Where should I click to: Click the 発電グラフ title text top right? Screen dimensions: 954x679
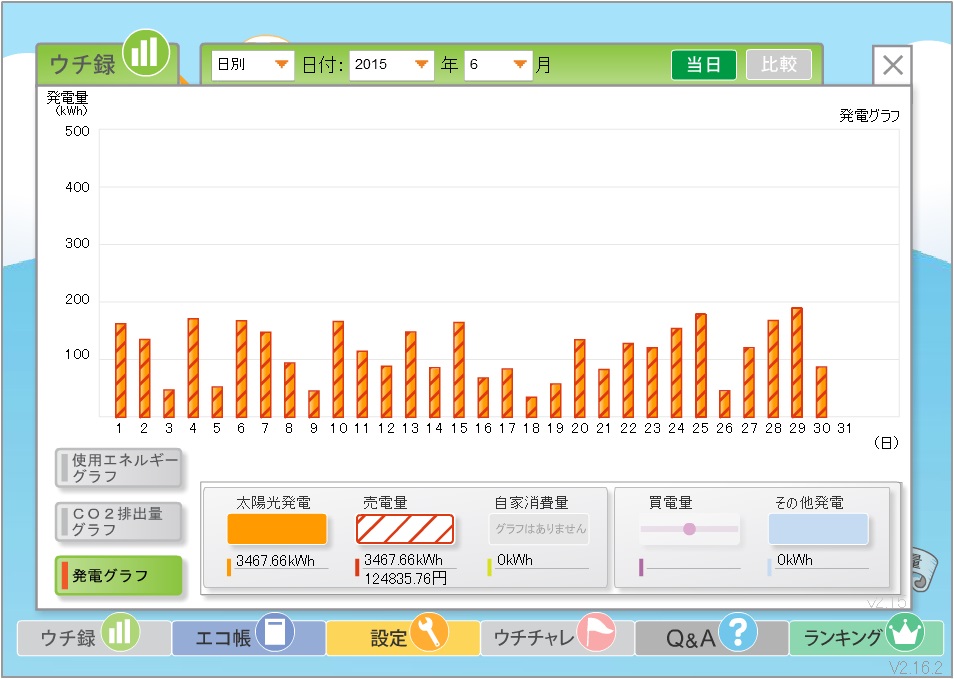869,116
